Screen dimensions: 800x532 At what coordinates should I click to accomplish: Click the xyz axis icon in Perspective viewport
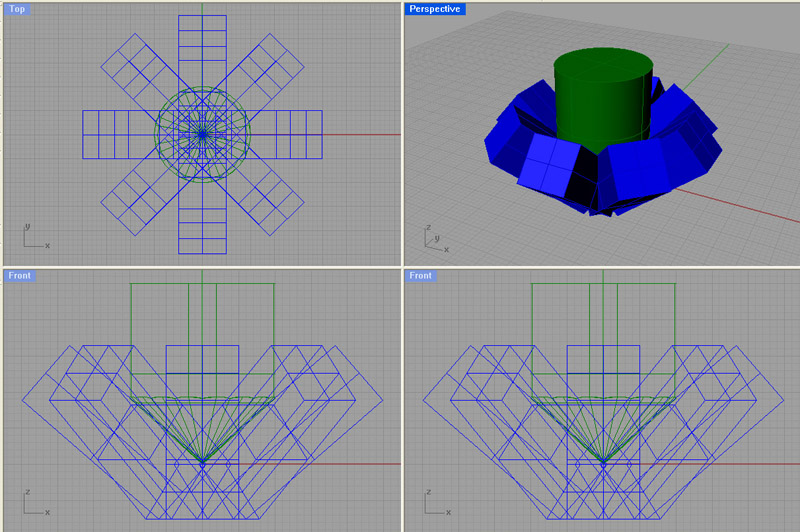[x=437, y=239]
